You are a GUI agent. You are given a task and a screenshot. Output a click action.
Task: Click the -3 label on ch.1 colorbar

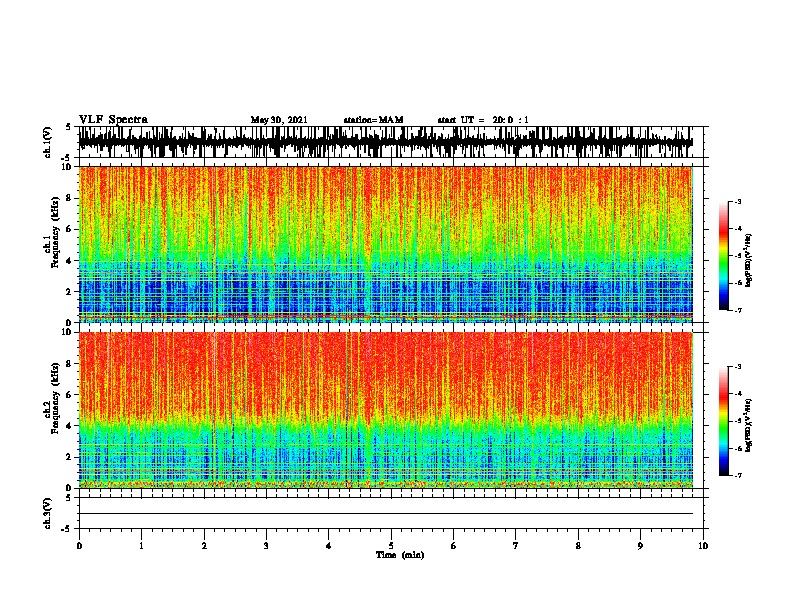[x=737, y=202]
